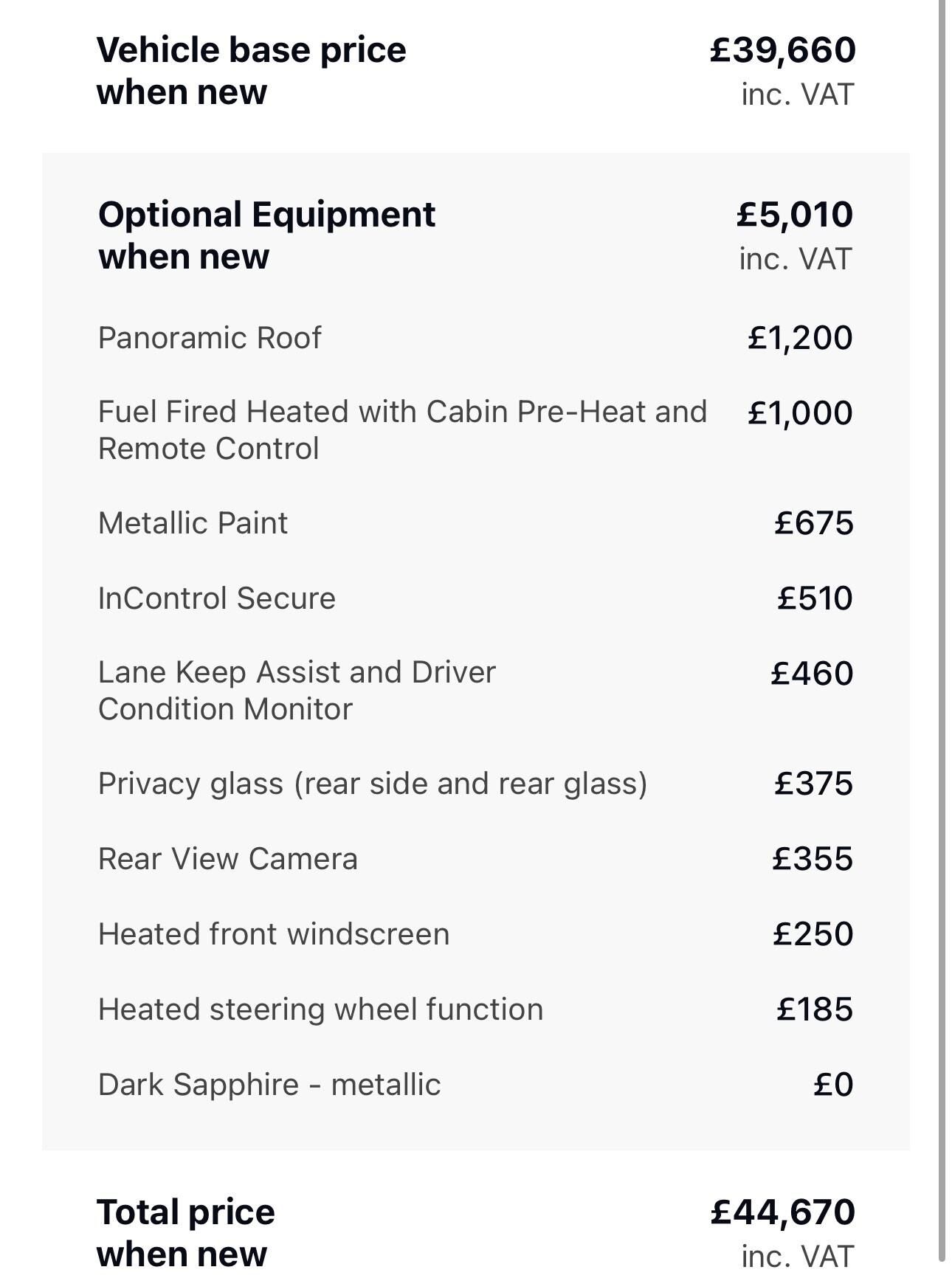Click the Panoramic Roof option row

pyautogui.click(x=475, y=338)
